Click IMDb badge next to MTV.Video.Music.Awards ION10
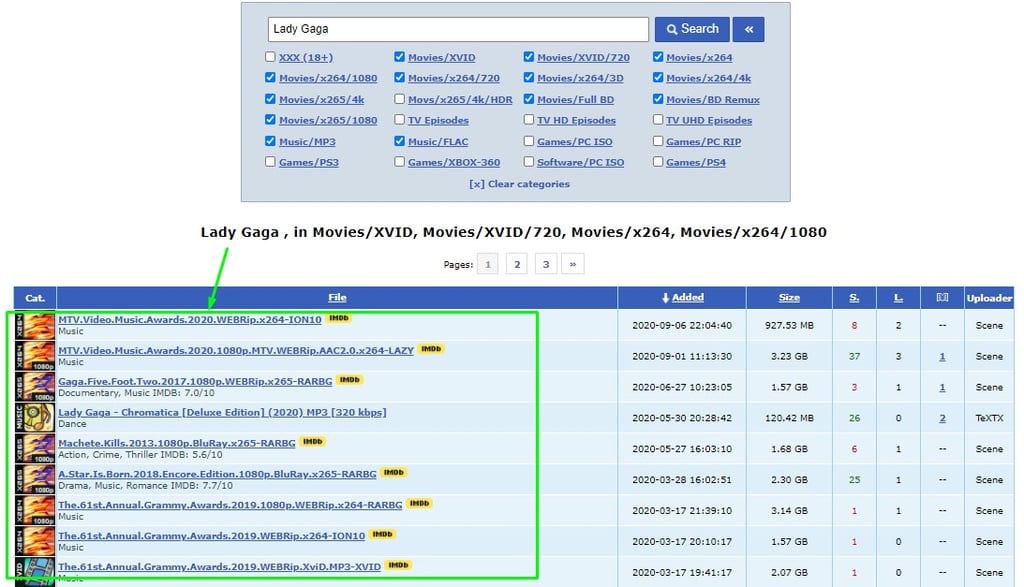Image resolution: width=1024 pixels, height=587 pixels. pyautogui.click(x=339, y=318)
